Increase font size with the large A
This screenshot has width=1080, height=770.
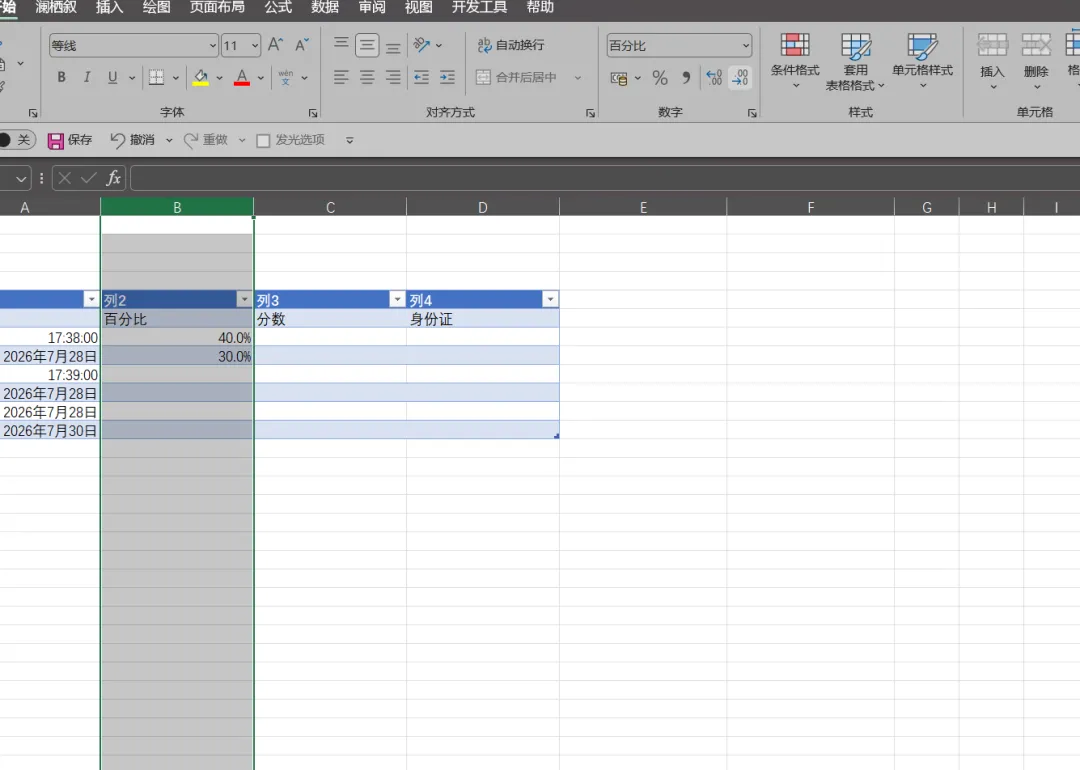[275, 45]
